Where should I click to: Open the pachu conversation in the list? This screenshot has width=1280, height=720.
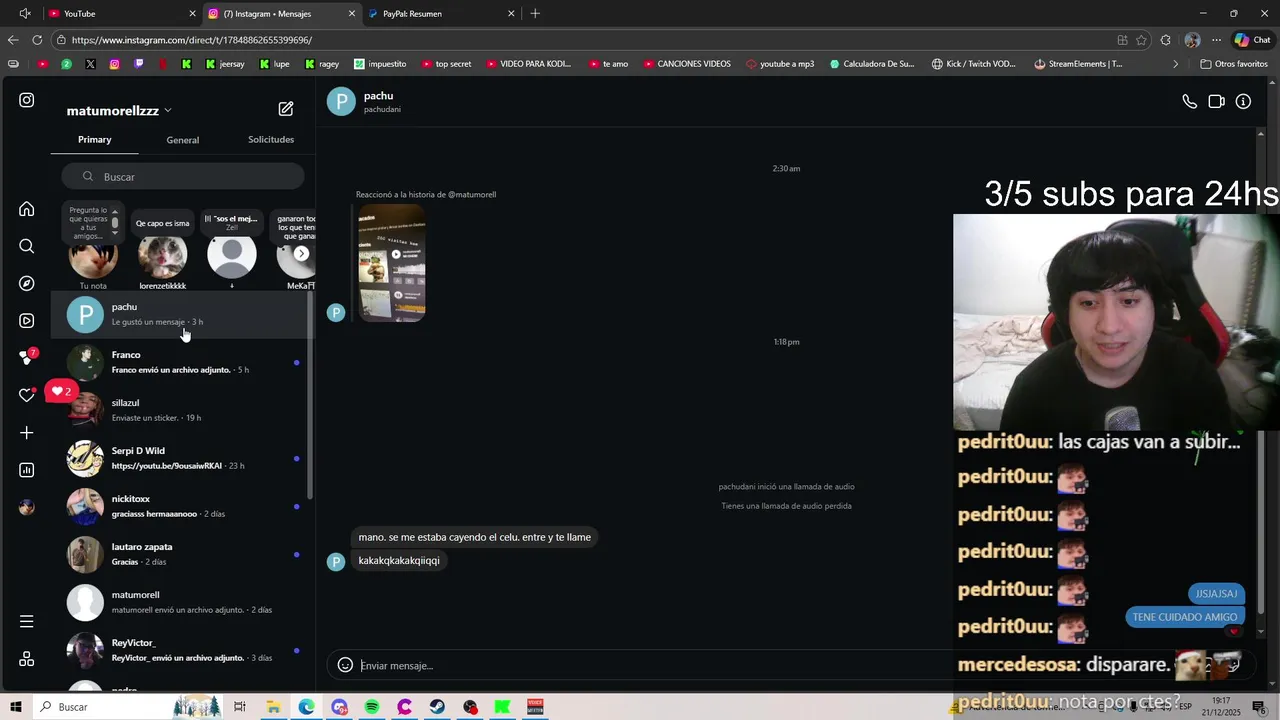182,314
